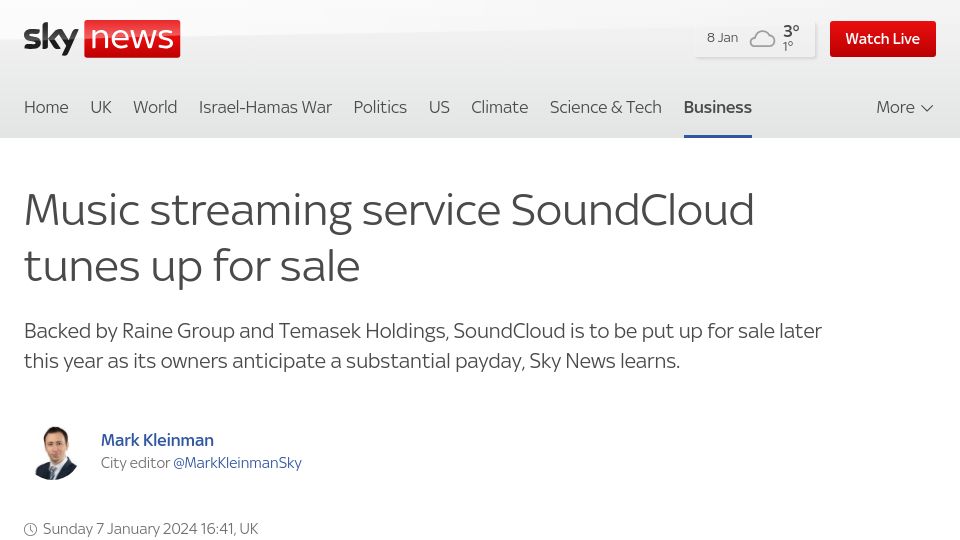Open the @MarkKleinmanSky Twitter link

238,463
